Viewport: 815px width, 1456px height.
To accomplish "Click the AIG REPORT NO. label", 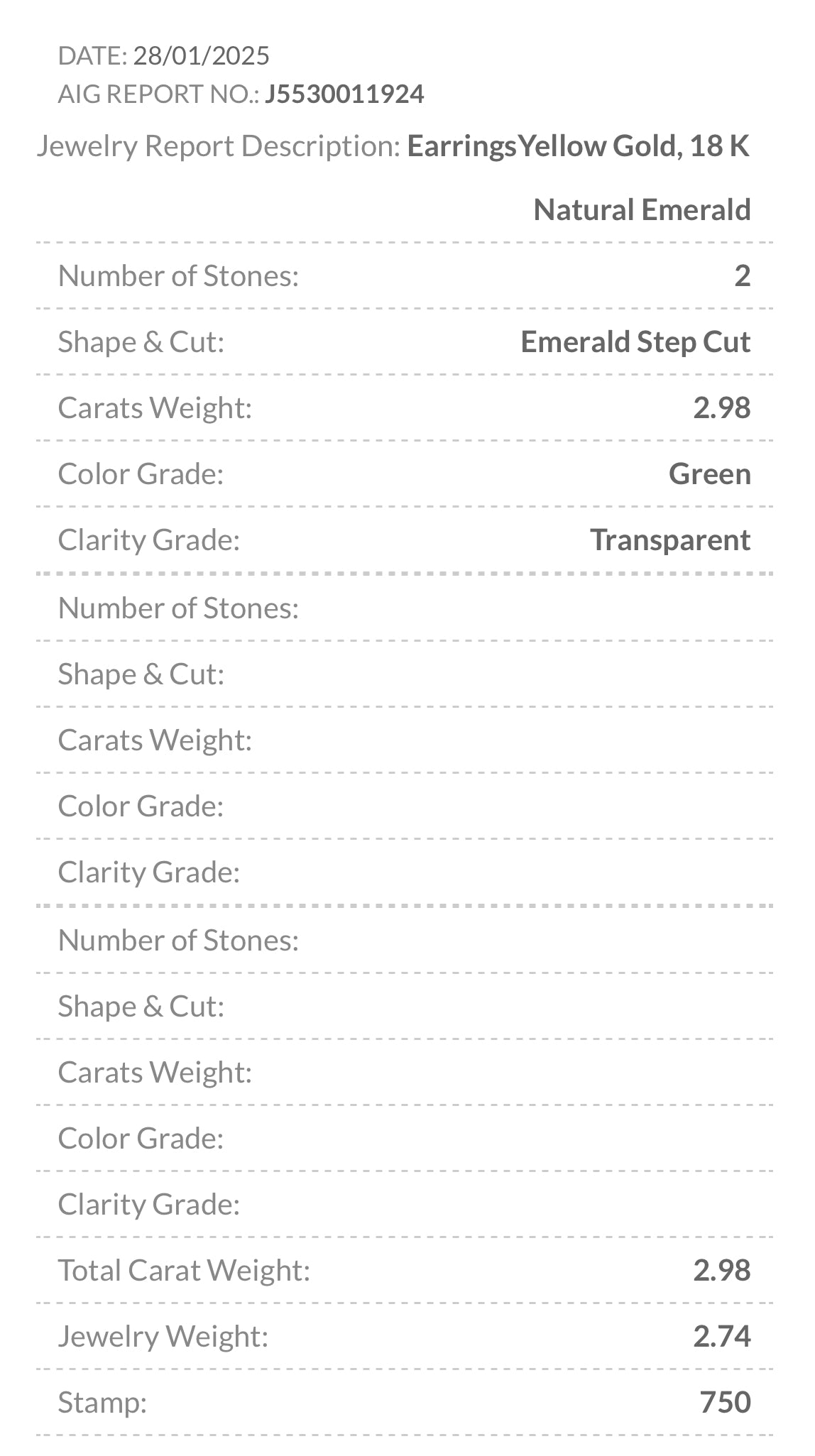I will pyautogui.click(x=158, y=94).
